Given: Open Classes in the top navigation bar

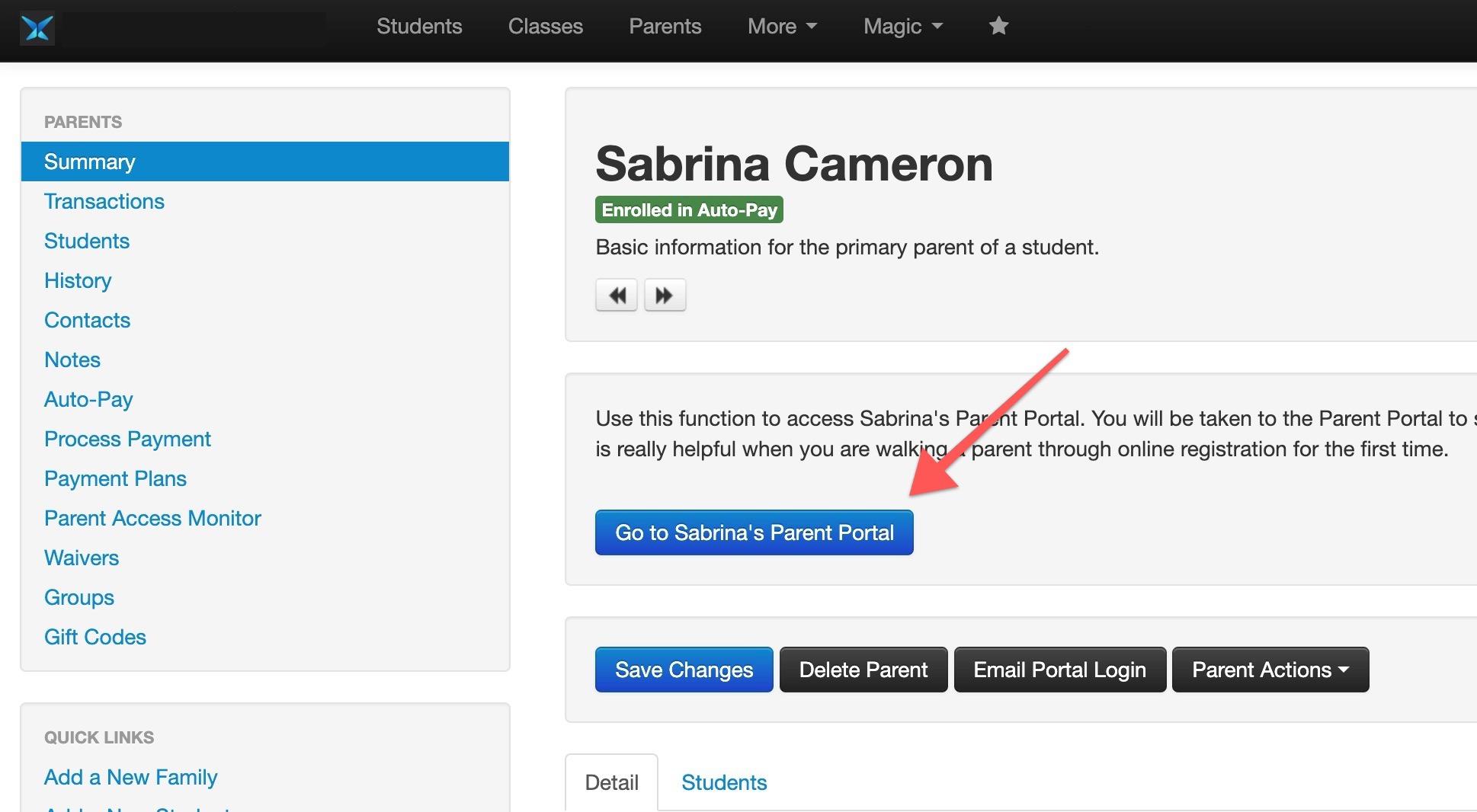Looking at the screenshot, I should pos(545,27).
